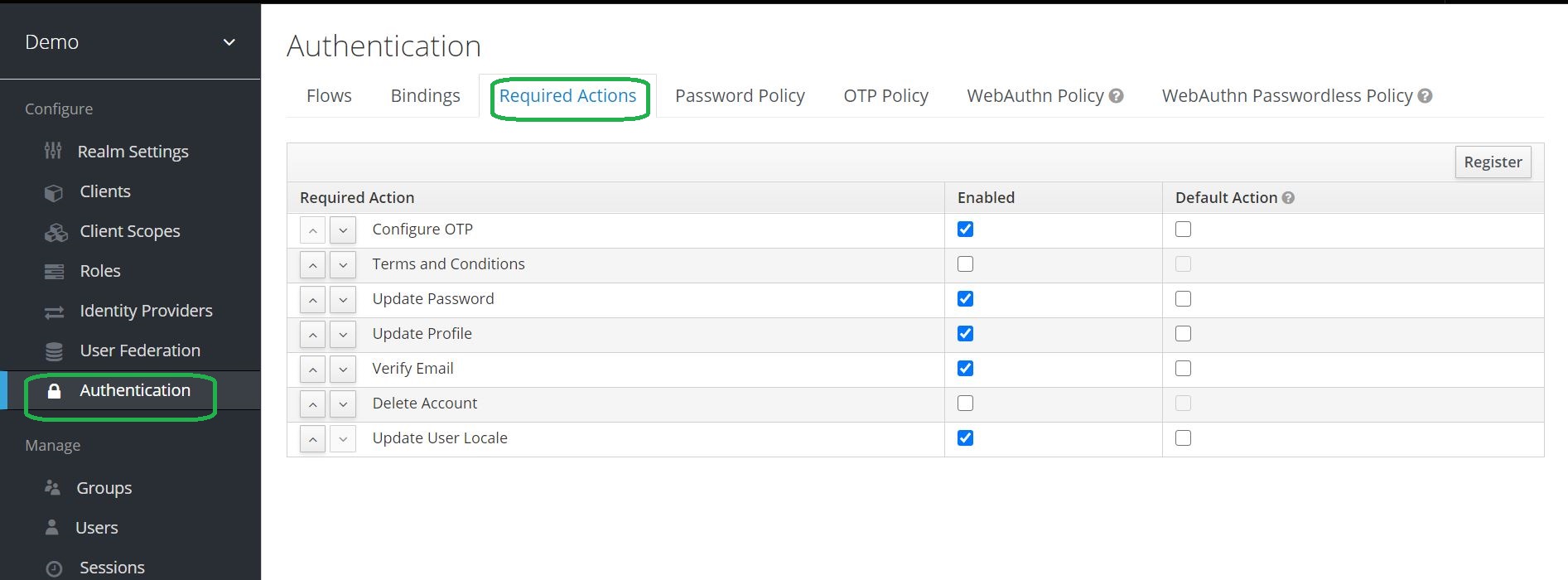
Task: Switch to the Password Policy tab
Action: pyautogui.click(x=740, y=96)
